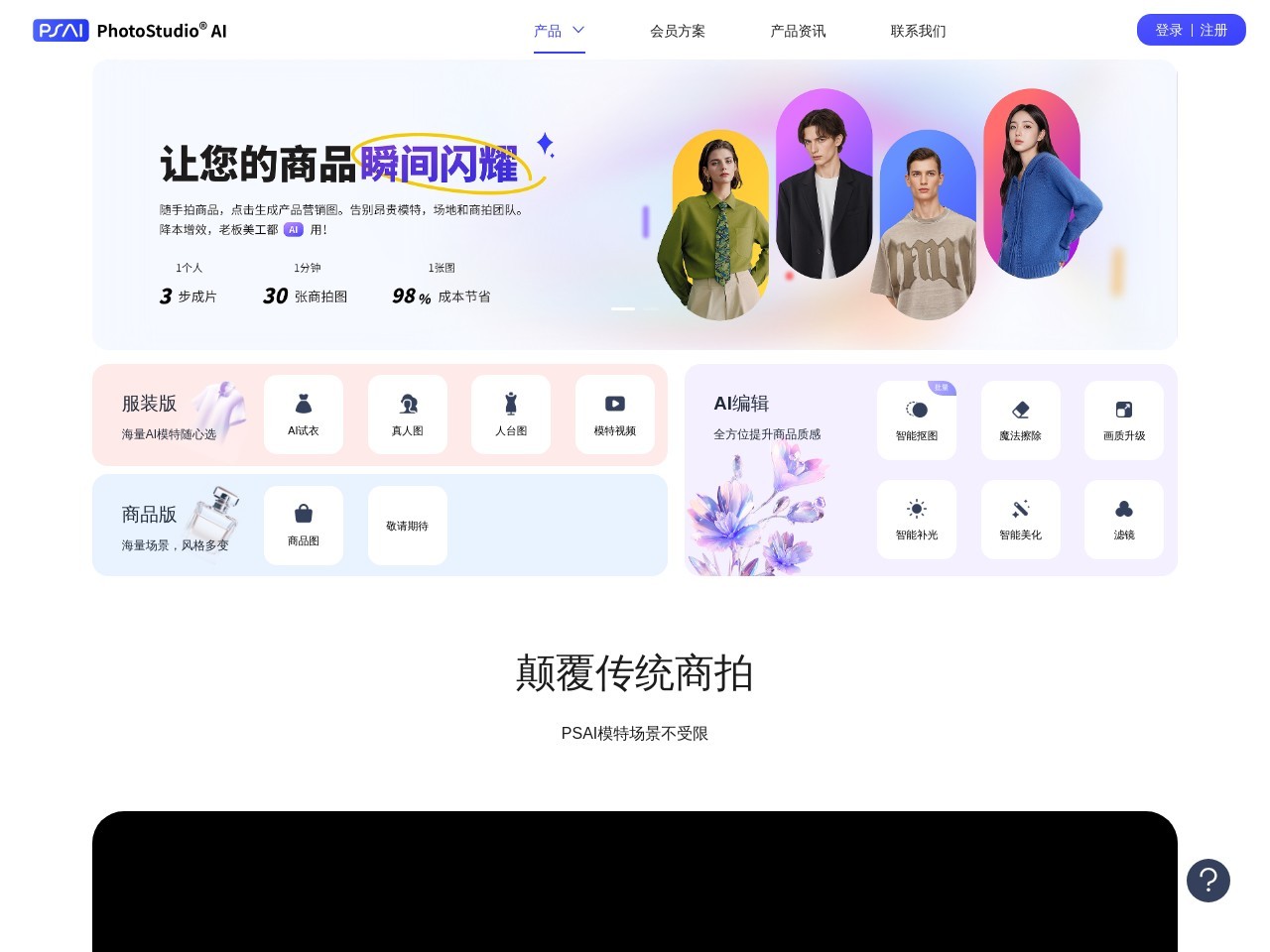The width and height of the screenshot is (1270, 952).
Task: Select the 智能抠图 smart cutout tool
Action: tap(917, 420)
